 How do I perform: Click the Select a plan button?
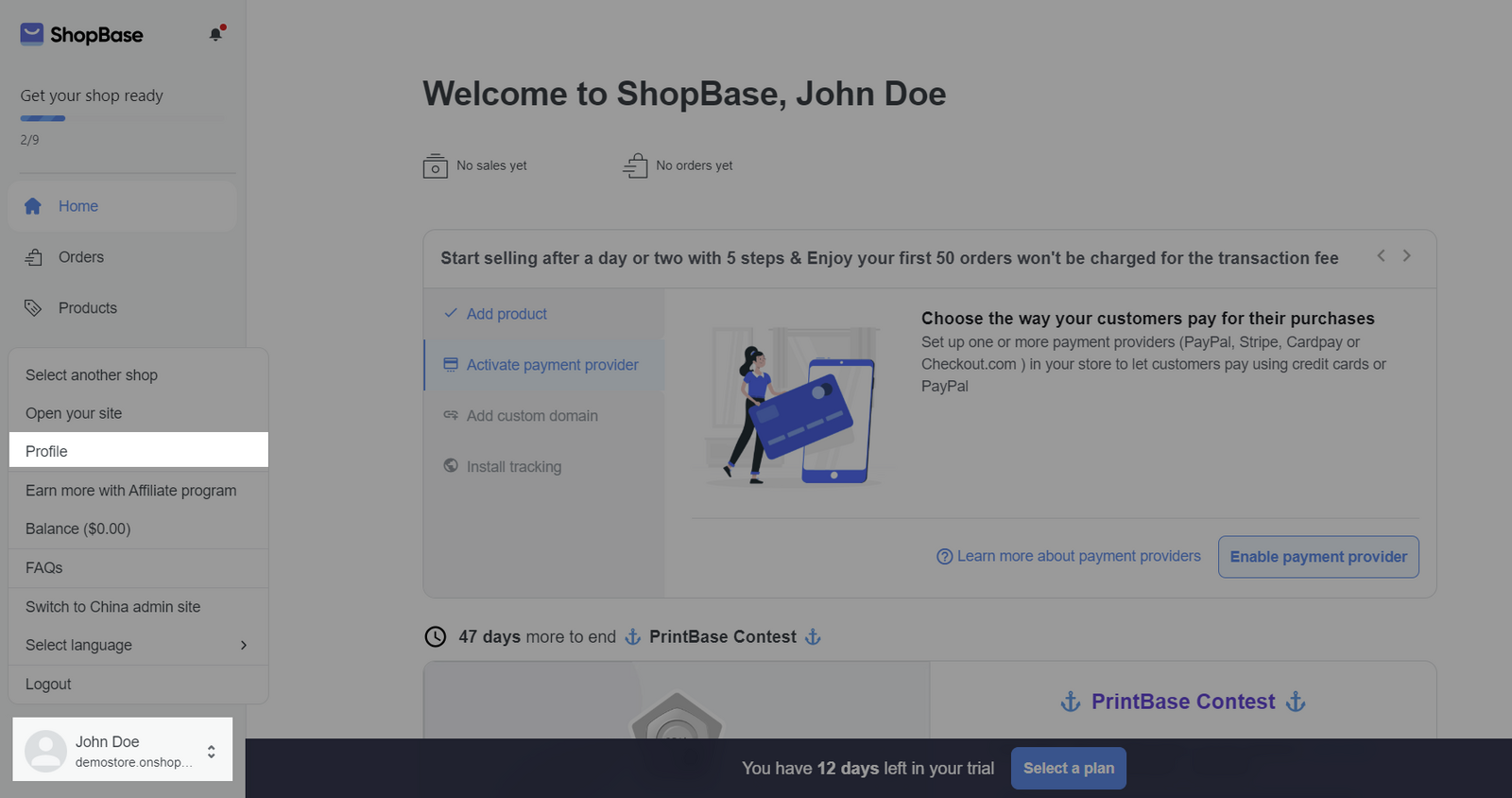pos(1069,768)
